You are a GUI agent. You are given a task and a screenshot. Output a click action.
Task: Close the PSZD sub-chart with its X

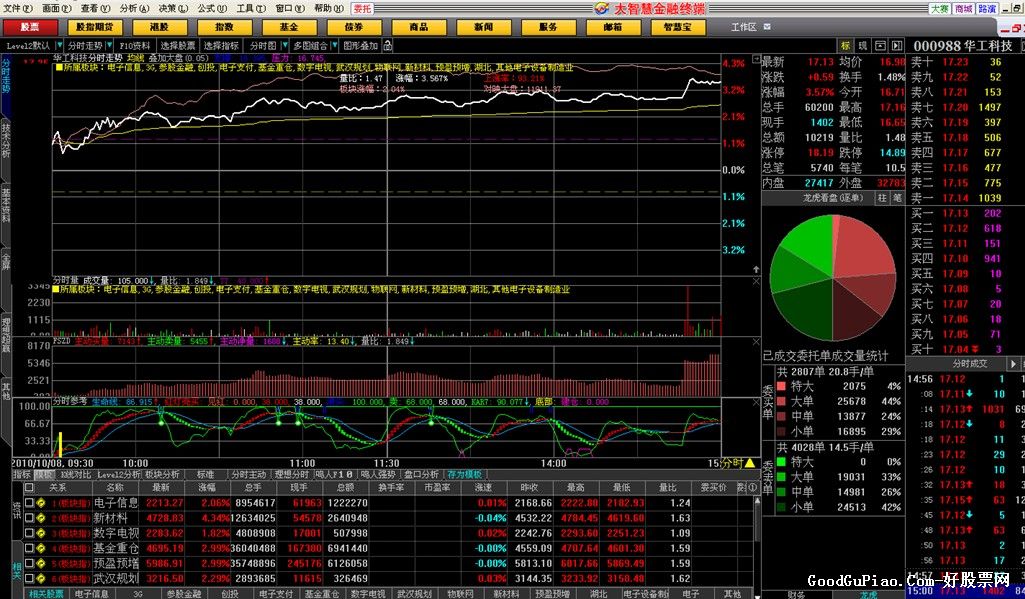pos(756,341)
